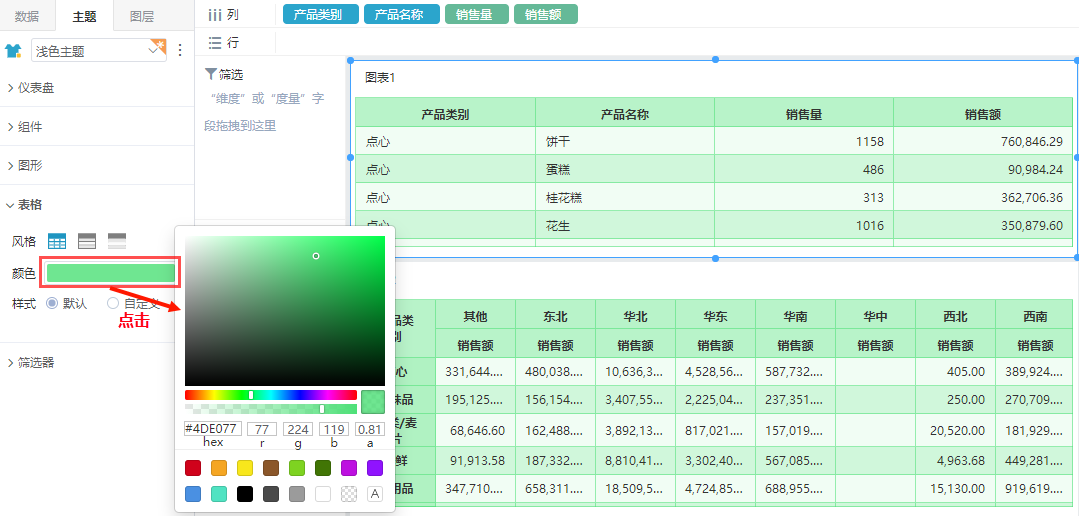Click the 华中 column header
The height and width of the screenshot is (516, 1079).
tap(875, 316)
